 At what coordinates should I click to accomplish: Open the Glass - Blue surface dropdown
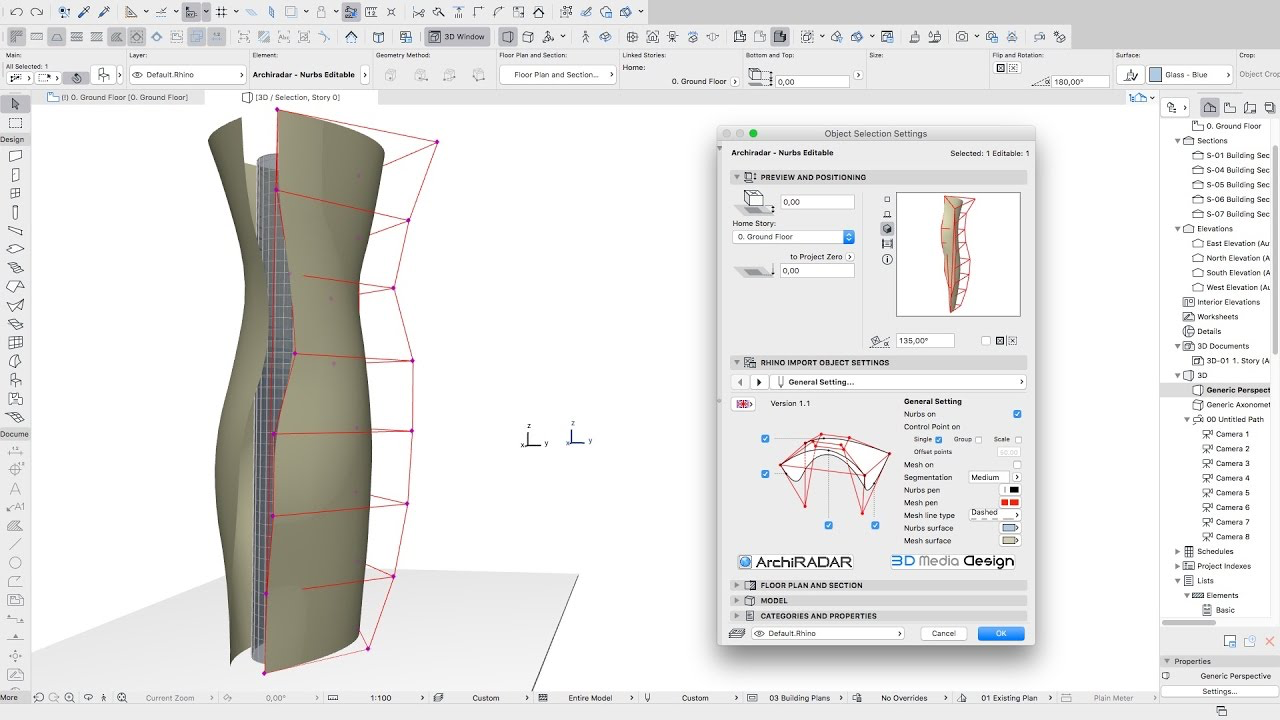click(1188, 75)
